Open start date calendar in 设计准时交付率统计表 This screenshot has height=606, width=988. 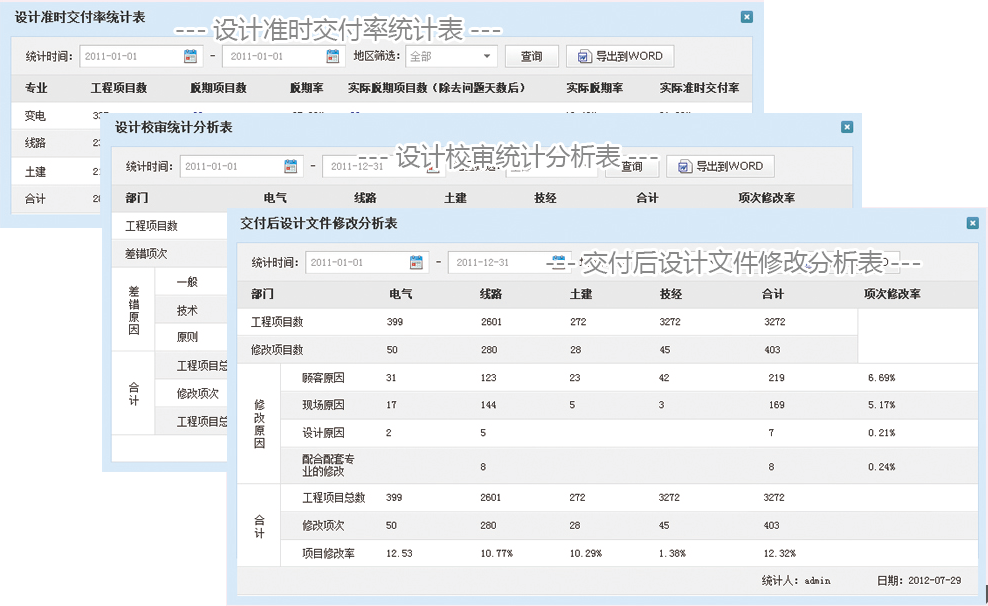[x=191, y=57]
